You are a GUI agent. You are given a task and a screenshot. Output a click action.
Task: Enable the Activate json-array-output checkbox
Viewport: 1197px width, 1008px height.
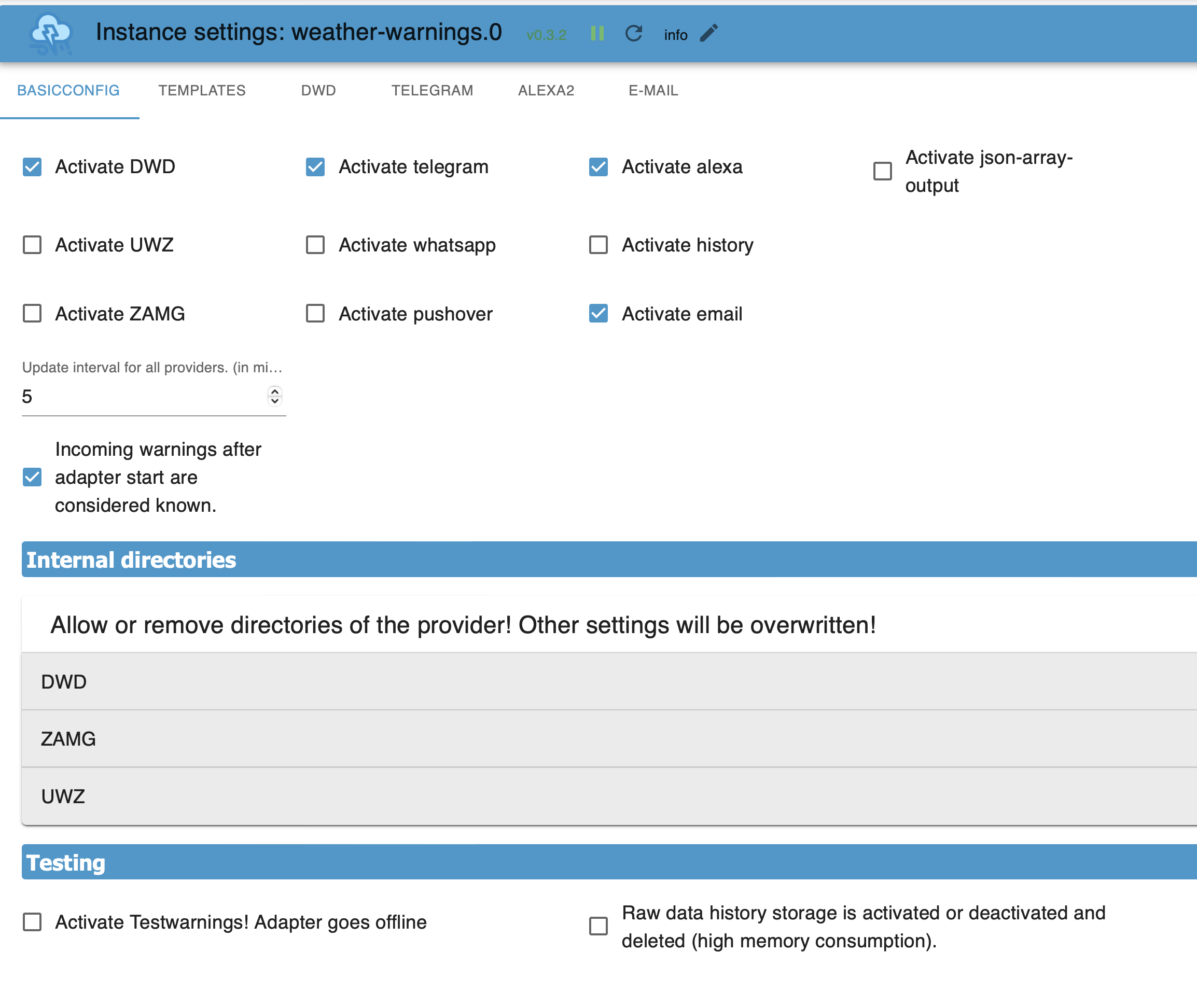882,171
